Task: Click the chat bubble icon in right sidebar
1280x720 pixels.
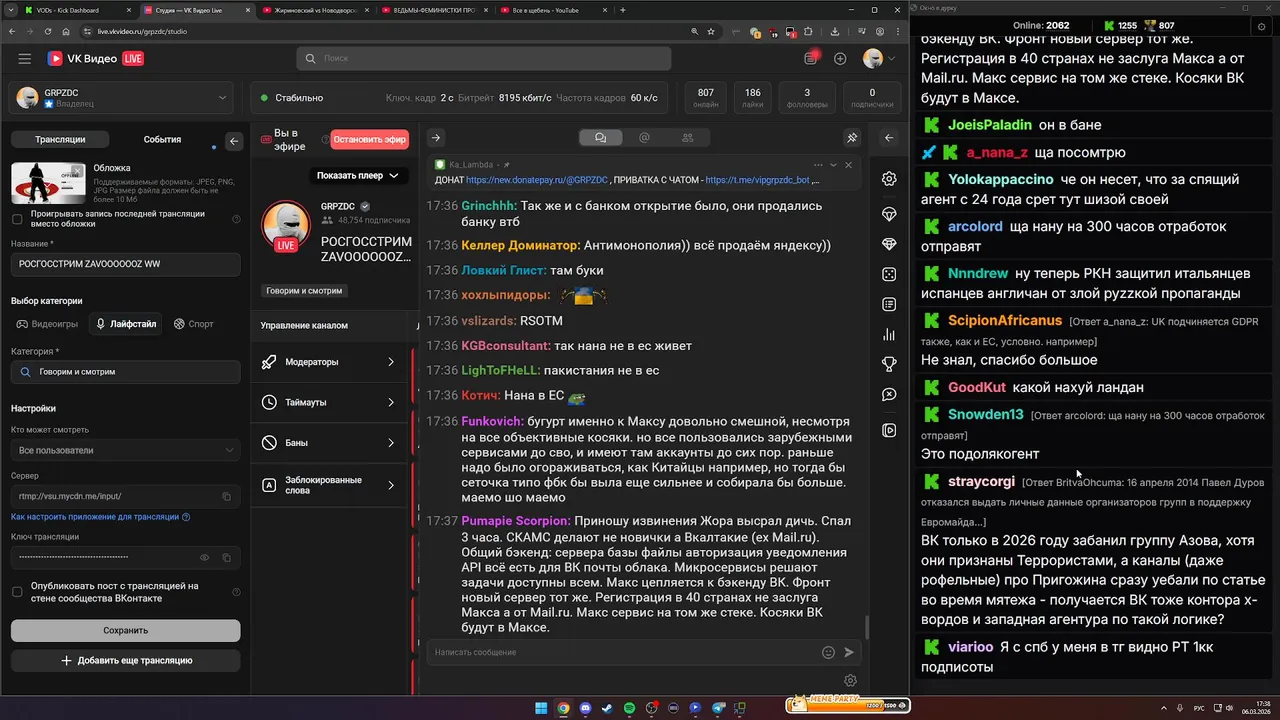Action: [889, 395]
